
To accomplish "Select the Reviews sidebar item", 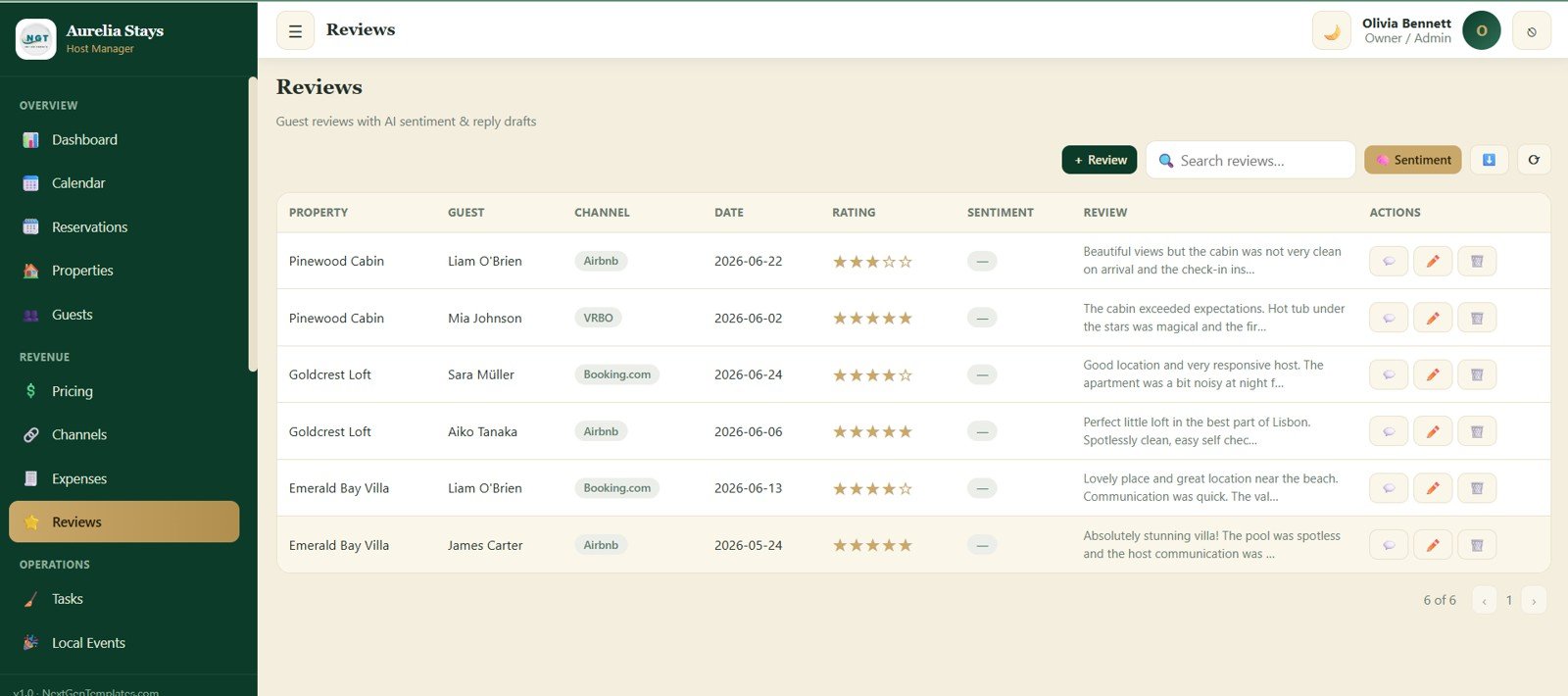I will [x=123, y=522].
